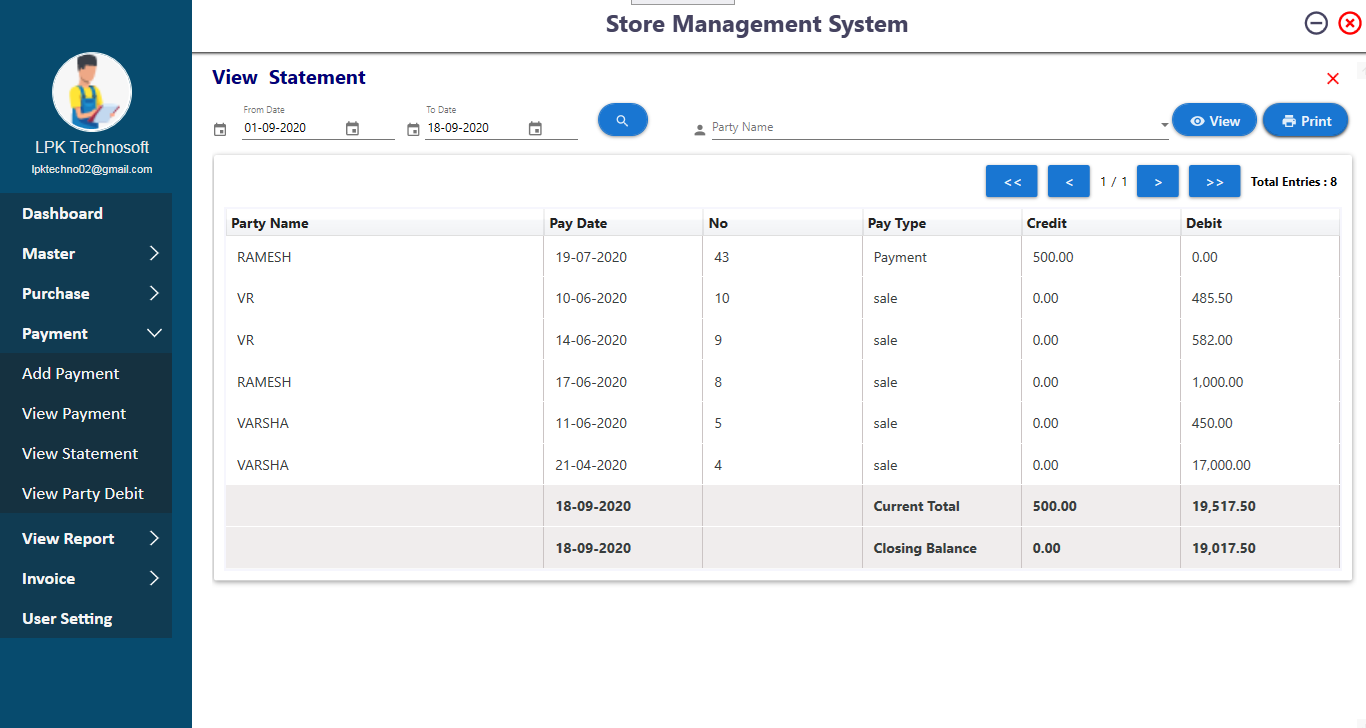Go to last page with >> button
The image size is (1366, 728).
click(1214, 182)
